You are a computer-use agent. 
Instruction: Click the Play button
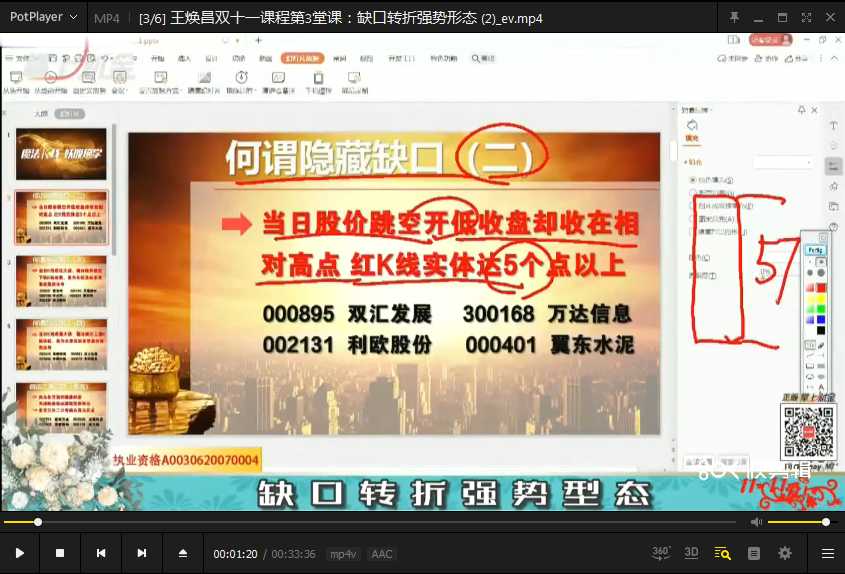pos(19,553)
